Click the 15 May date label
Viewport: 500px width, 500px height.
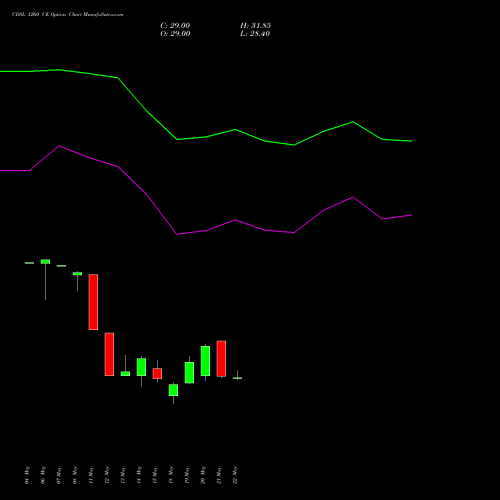[155, 475]
